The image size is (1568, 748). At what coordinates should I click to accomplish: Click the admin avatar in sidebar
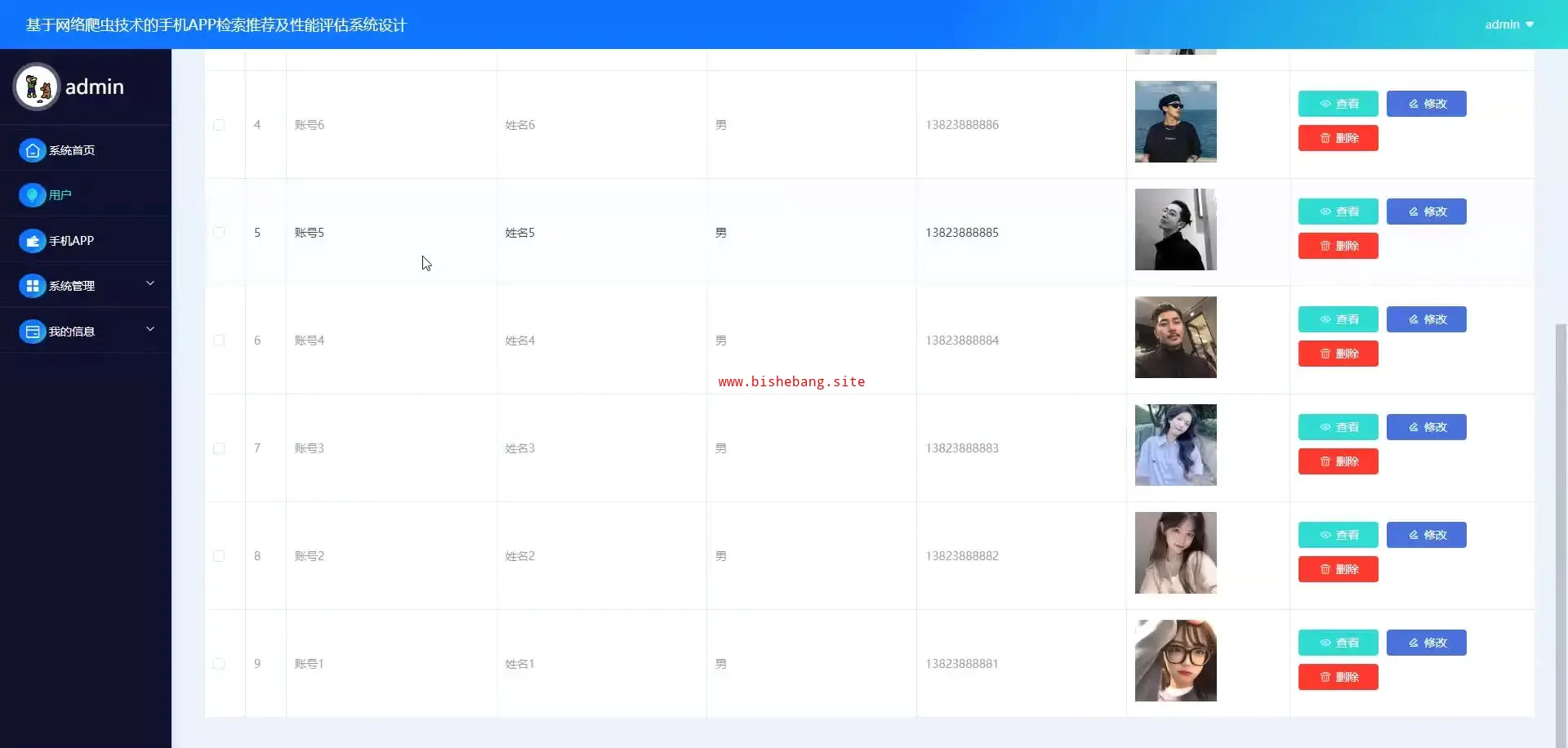37,87
